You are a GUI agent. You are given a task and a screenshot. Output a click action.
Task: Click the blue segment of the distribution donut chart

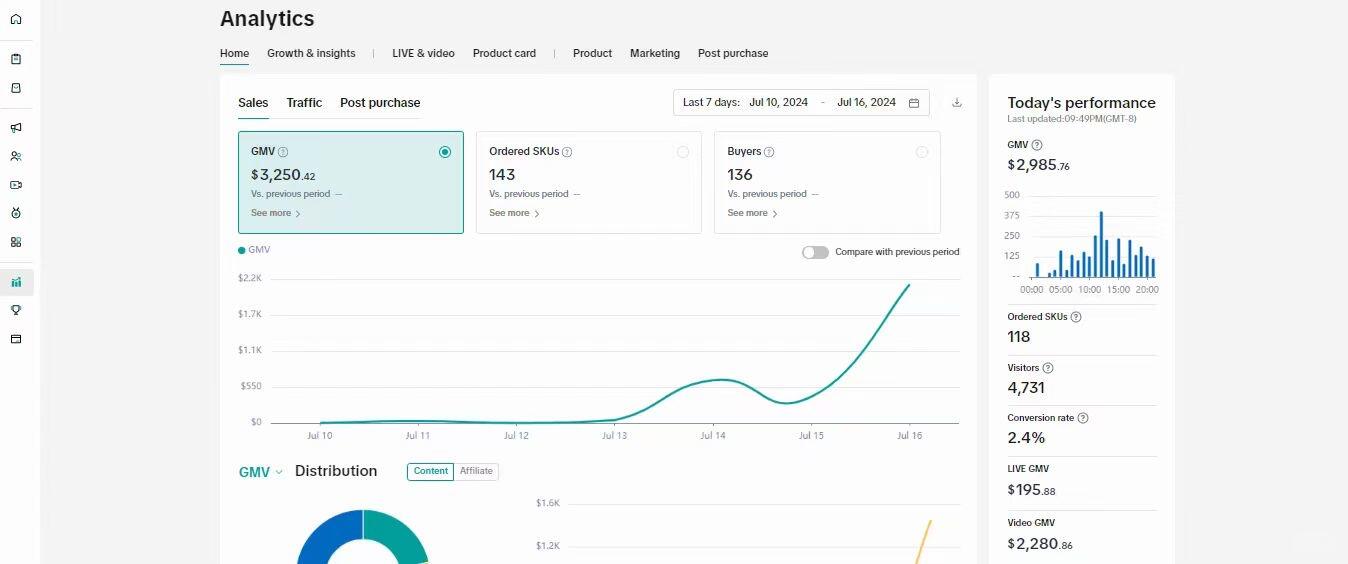(x=329, y=535)
